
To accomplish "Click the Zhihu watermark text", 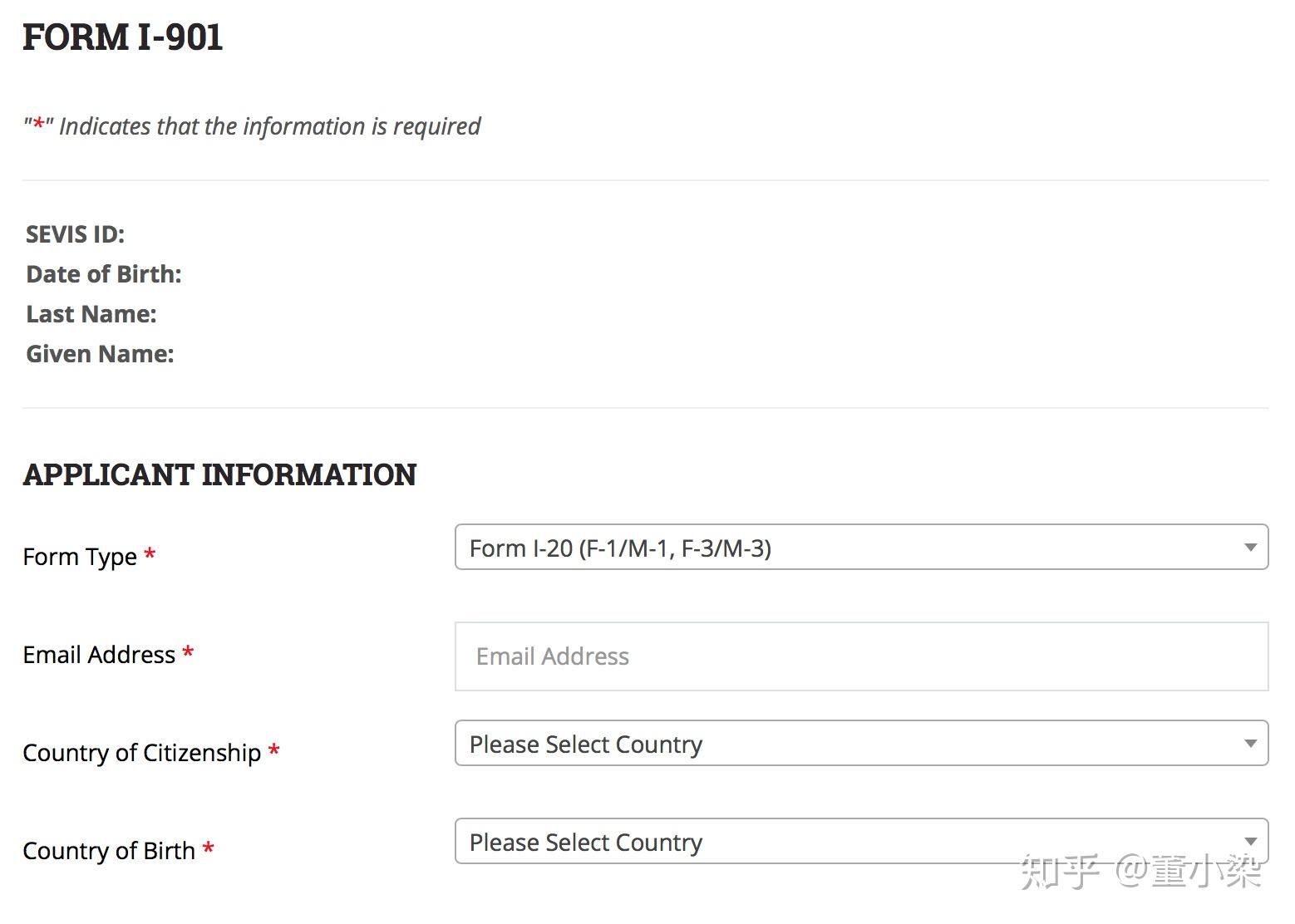I will (1140, 871).
